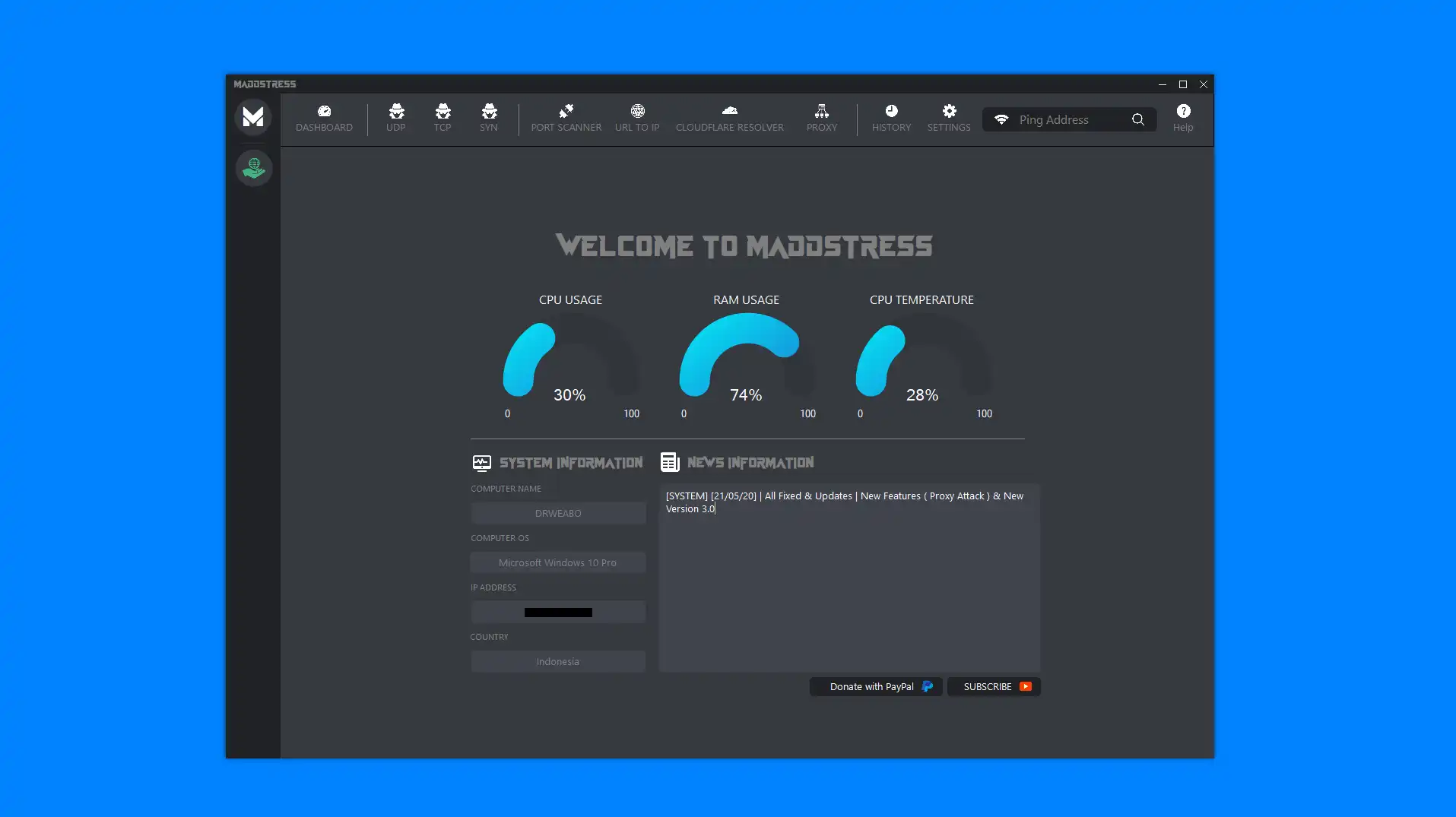The width and height of the screenshot is (1456, 817).
Task: Open the Help question mark
Action: click(1183, 119)
